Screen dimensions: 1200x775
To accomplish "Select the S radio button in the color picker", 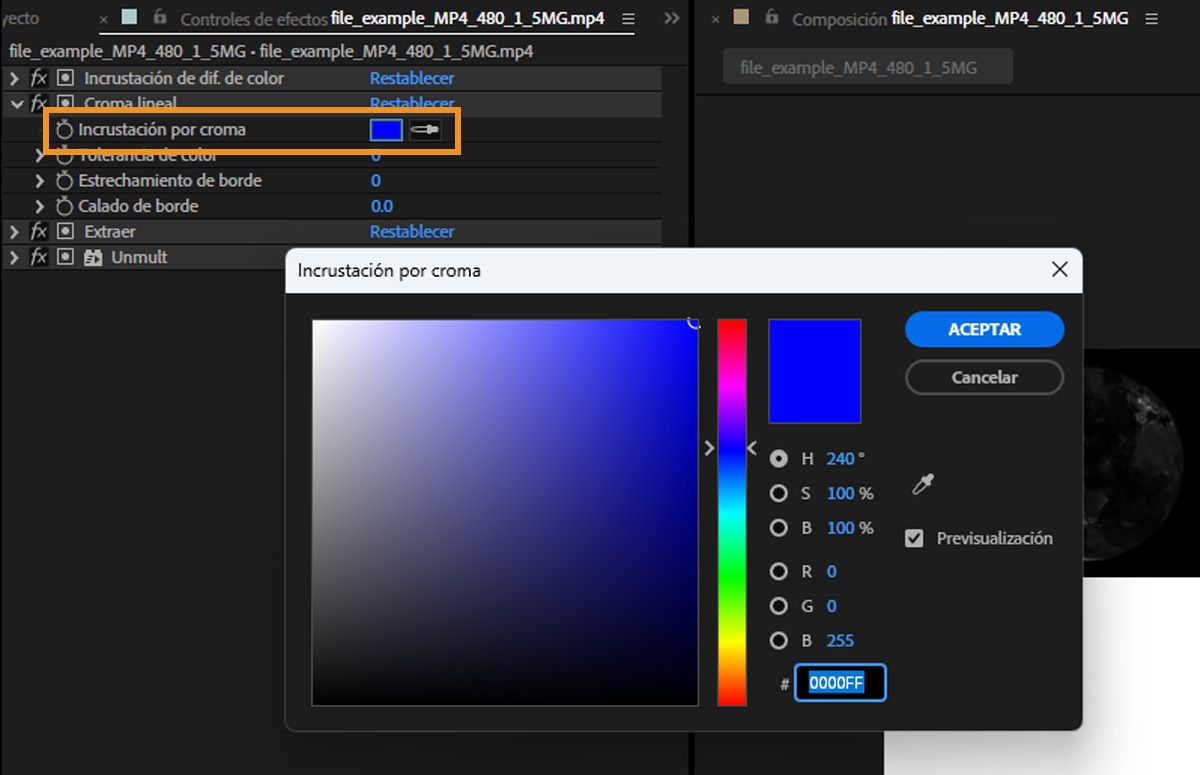I will click(x=777, y=493).
